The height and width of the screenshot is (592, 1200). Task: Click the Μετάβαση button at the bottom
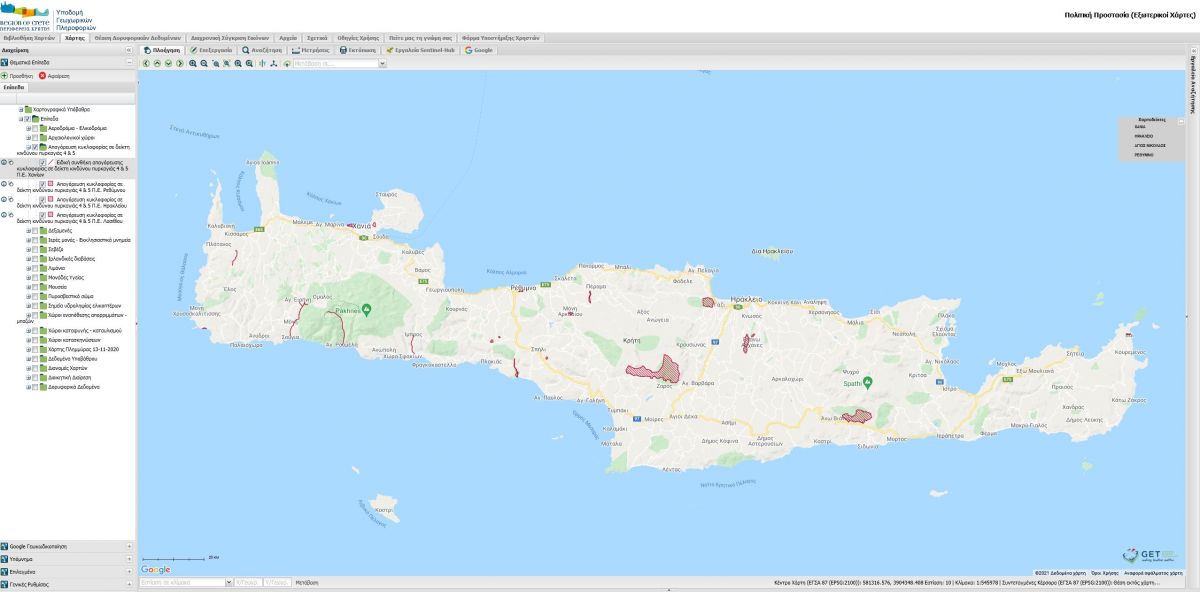(307, 582)
